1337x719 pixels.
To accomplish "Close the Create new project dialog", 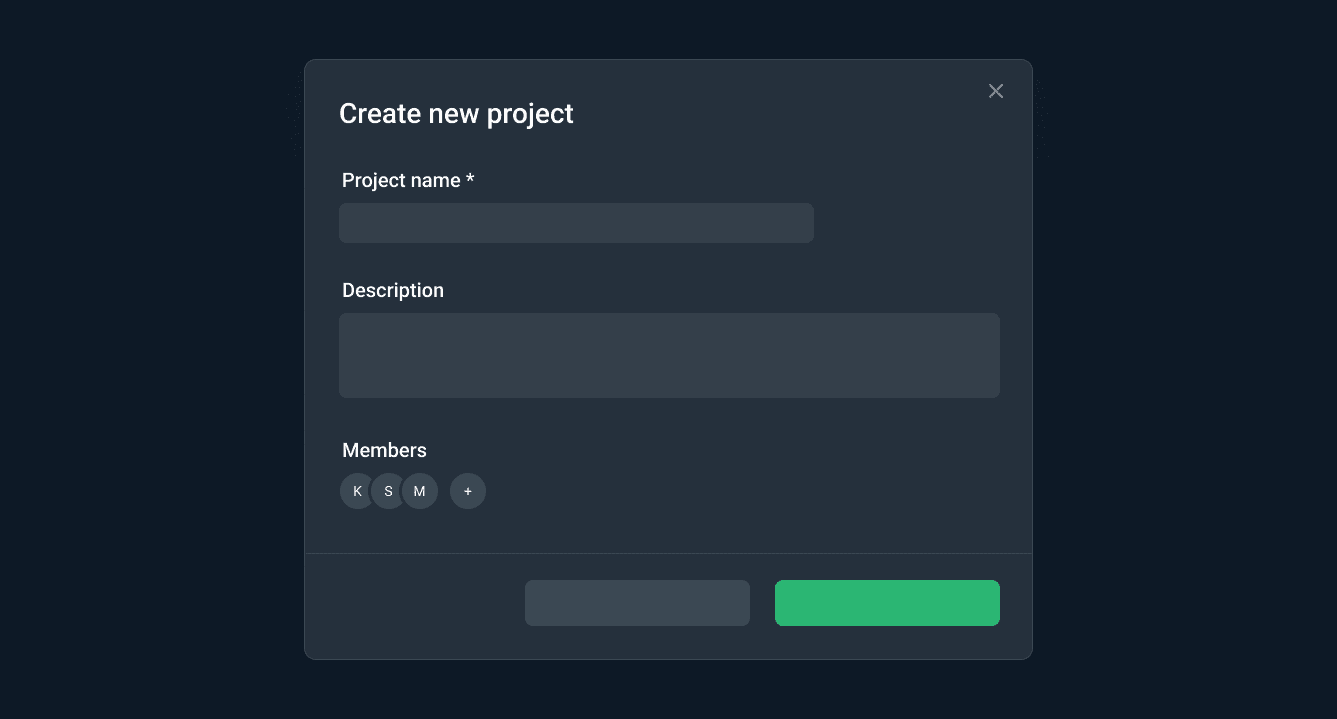I will [995, 91].
